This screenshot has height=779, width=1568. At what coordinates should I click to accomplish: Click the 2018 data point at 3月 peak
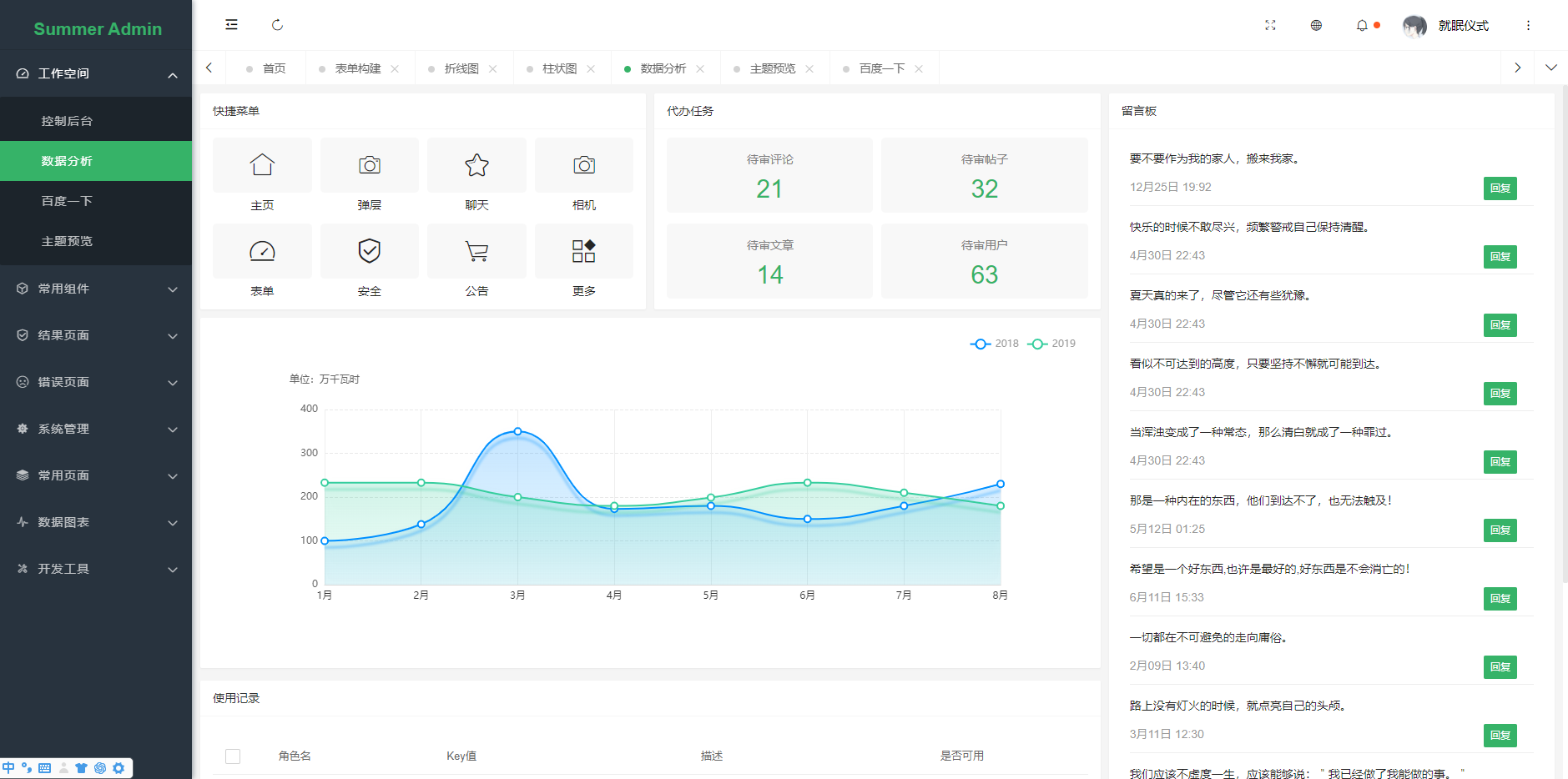[517, 431]
